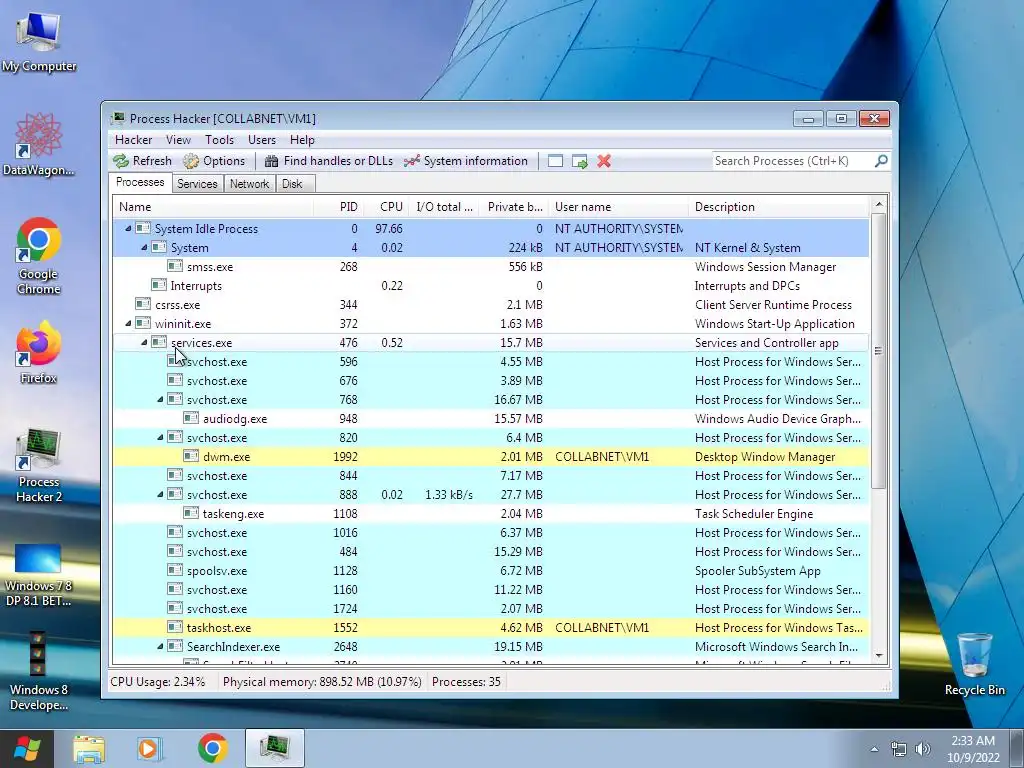The image size is (1024, 768).
Task: Select the smss.exe process row
Action: click(x=491, y=266)
